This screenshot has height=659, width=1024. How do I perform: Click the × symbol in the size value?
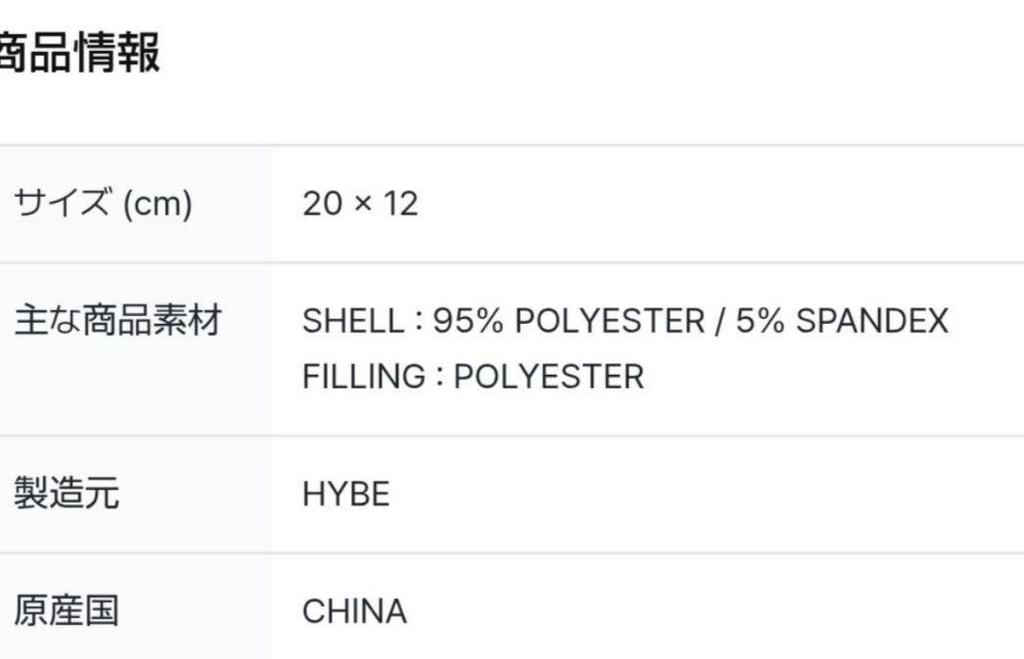[x=363, y=205]
